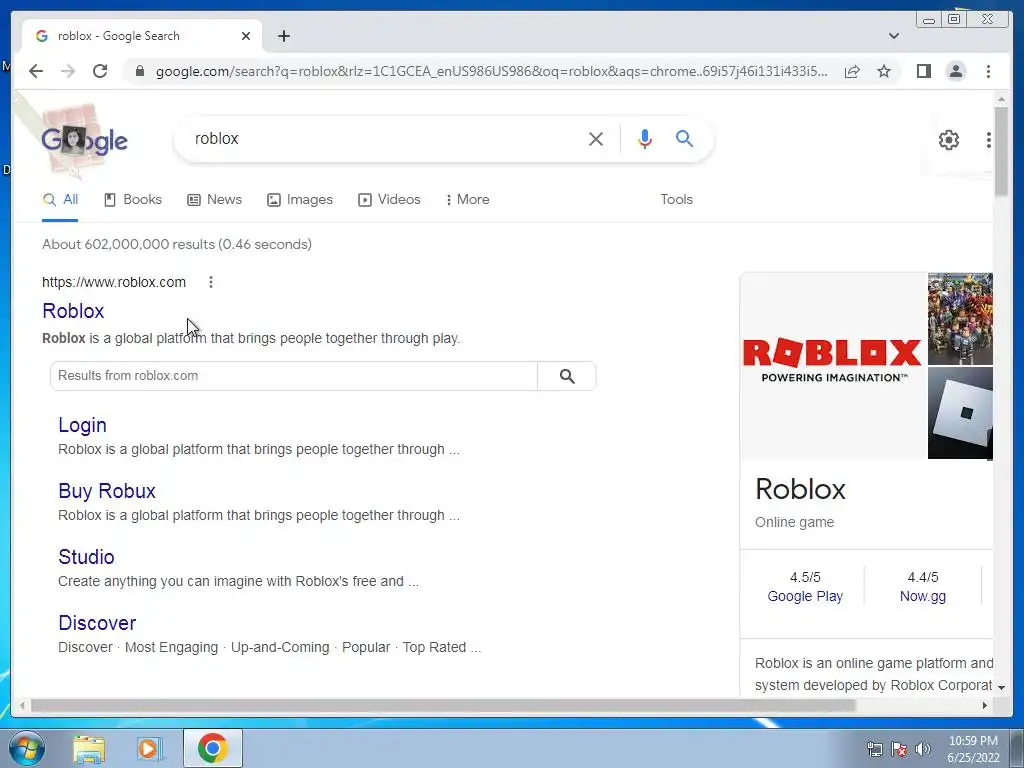The height and width of the screenshot is (768, 1024).
Task: Click the scroll down arrow
Action: (x=1001, y=687)
